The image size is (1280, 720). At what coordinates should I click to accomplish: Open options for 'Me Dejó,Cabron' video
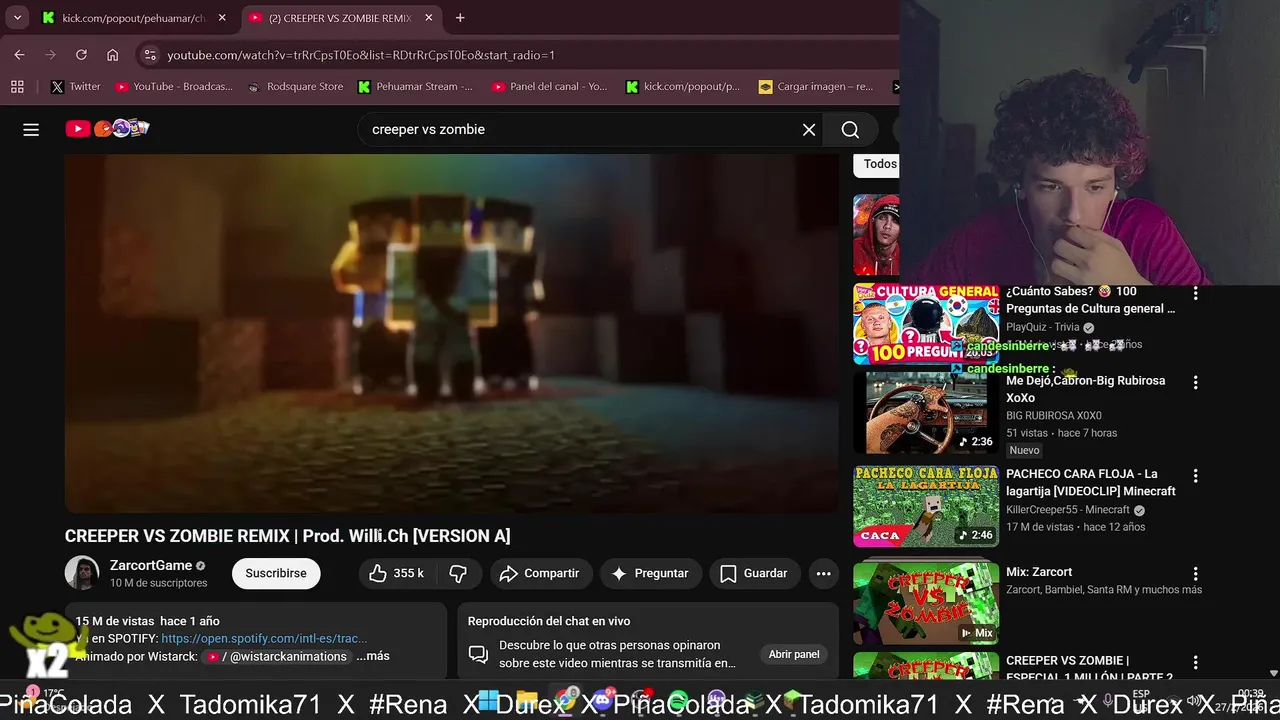coord(1195,383)
